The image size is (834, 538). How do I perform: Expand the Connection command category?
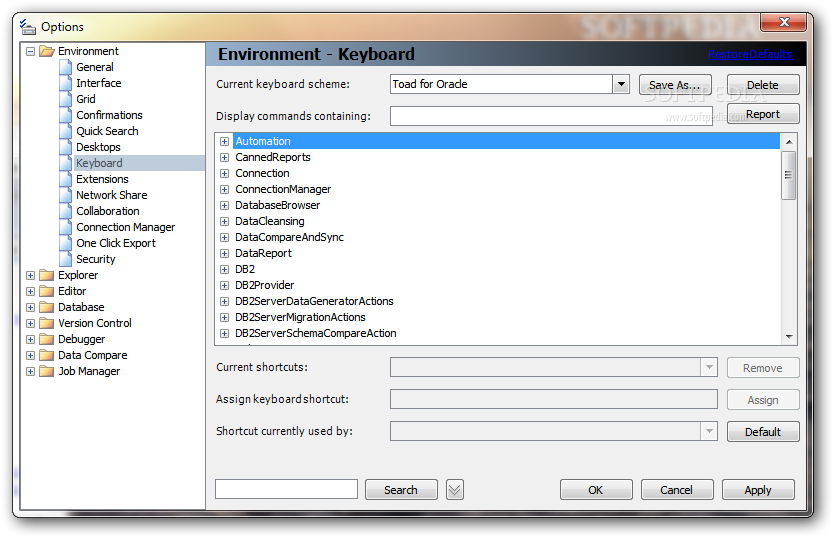[x=224, y=173]
